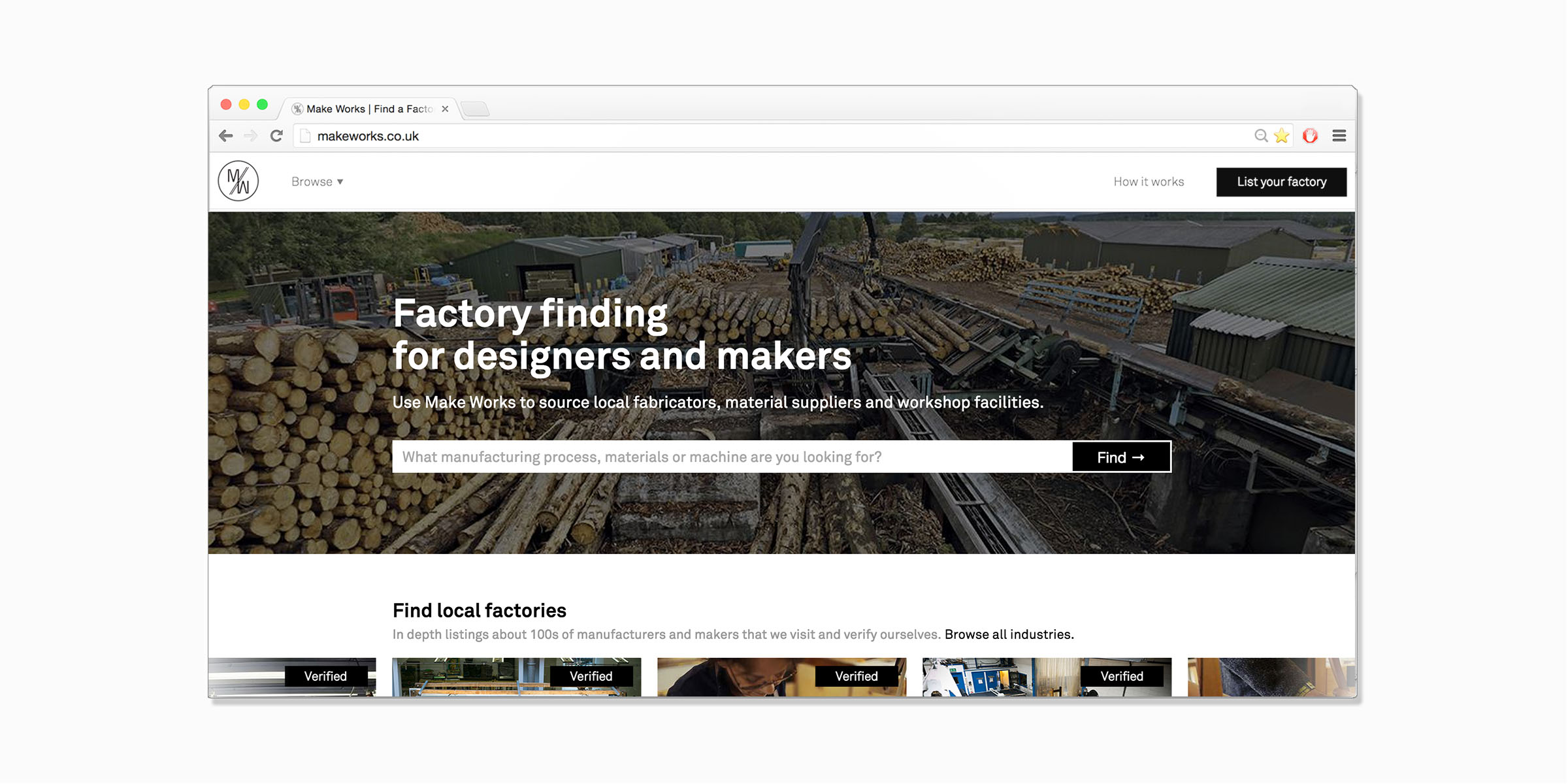Expand the Browse dropdown menu
The height and width of the screenshot is (784, 1568).
pos(317,182)
